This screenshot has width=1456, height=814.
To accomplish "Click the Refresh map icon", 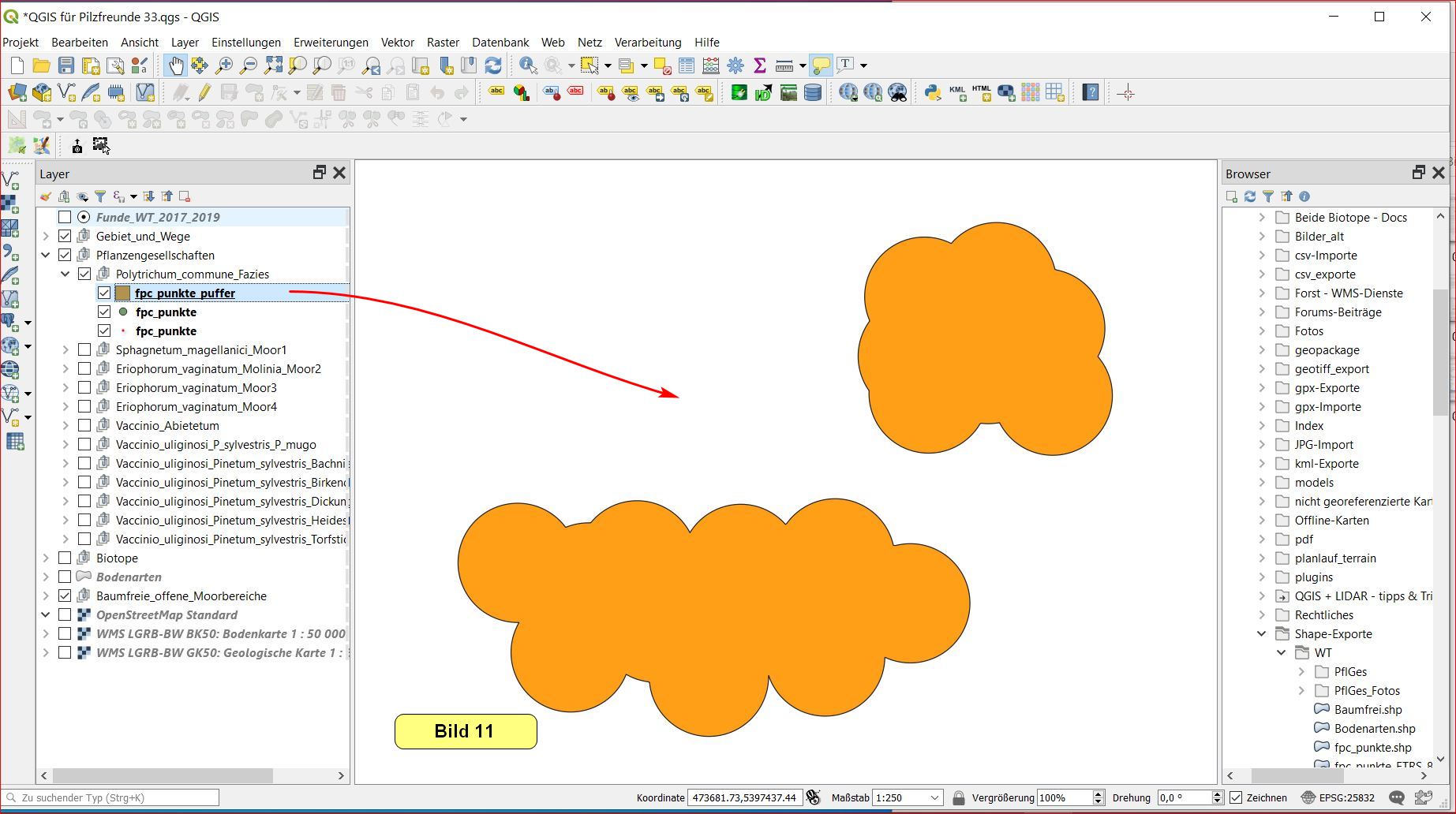I will 493,65.
